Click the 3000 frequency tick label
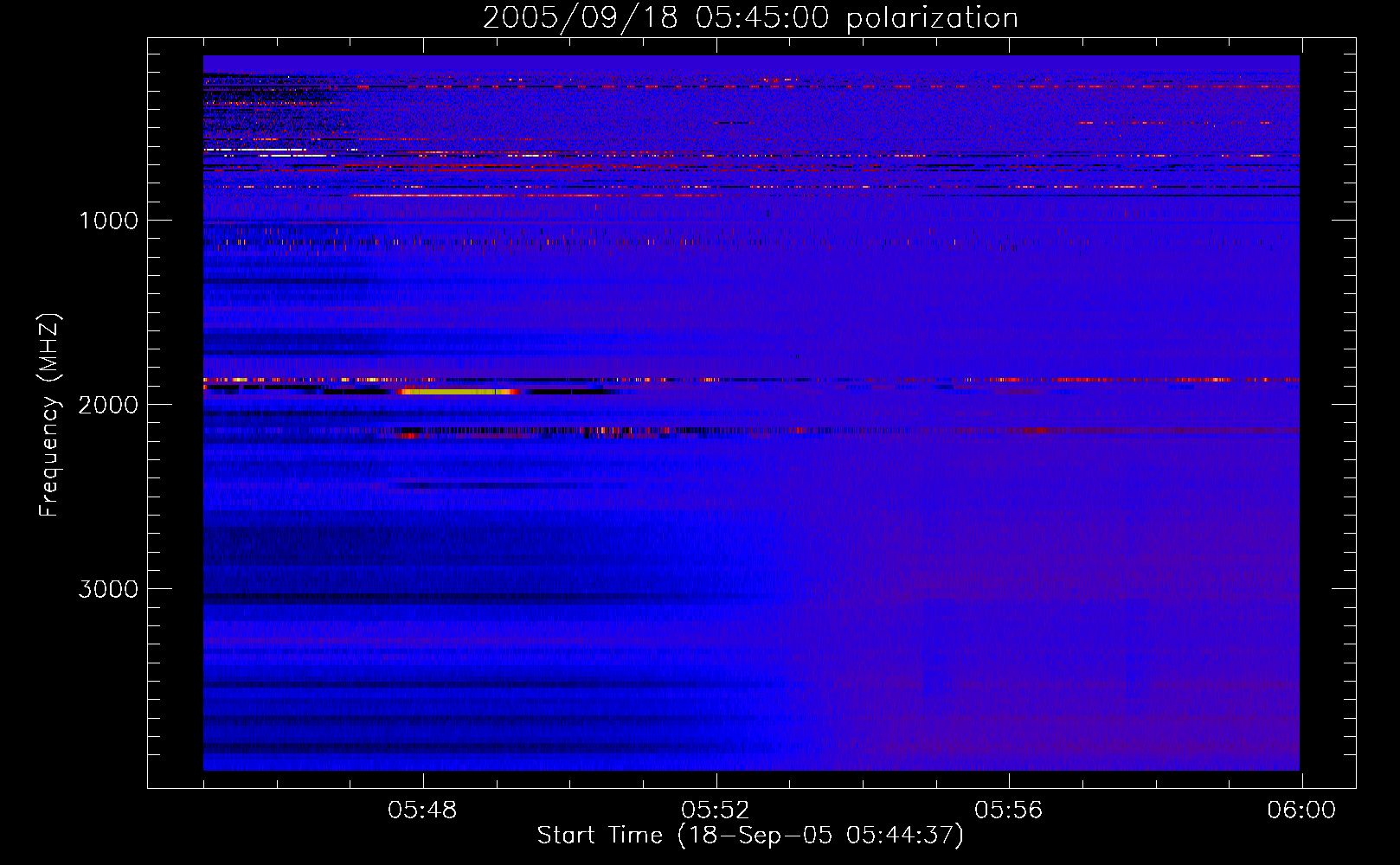Screen dimensions: 1400x865 click(x=108, y=589)
